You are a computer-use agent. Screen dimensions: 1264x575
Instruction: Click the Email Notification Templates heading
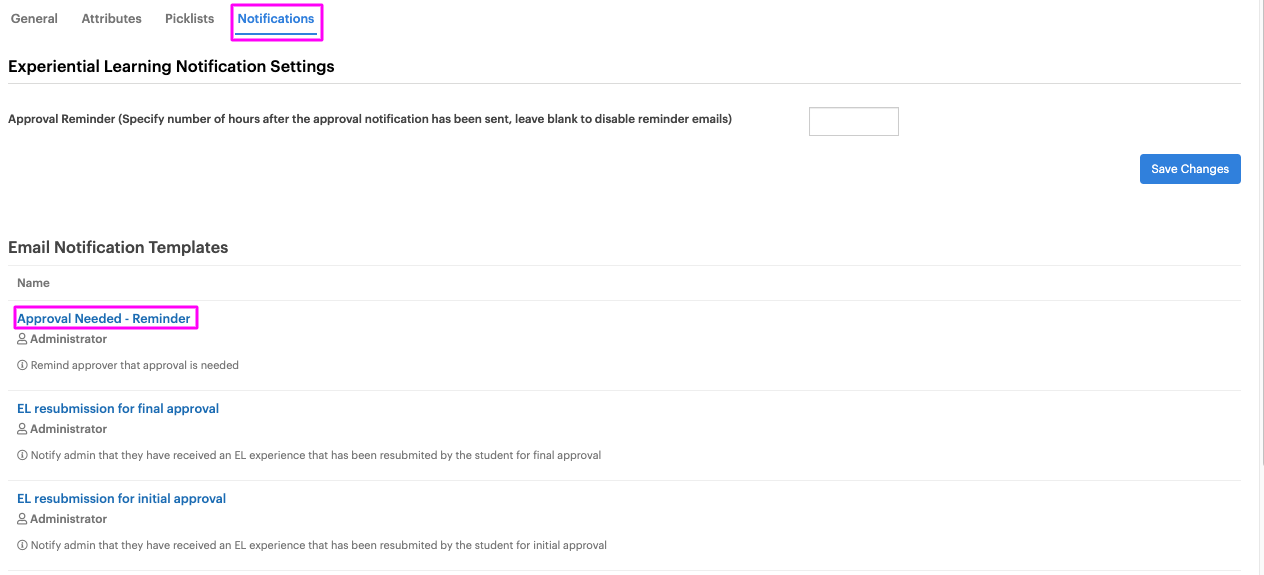click(x=118, y=247)
